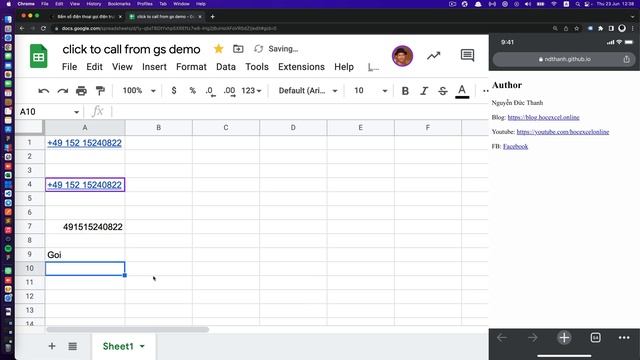Print the spreadsheet using printer icon

coord(81,91)
